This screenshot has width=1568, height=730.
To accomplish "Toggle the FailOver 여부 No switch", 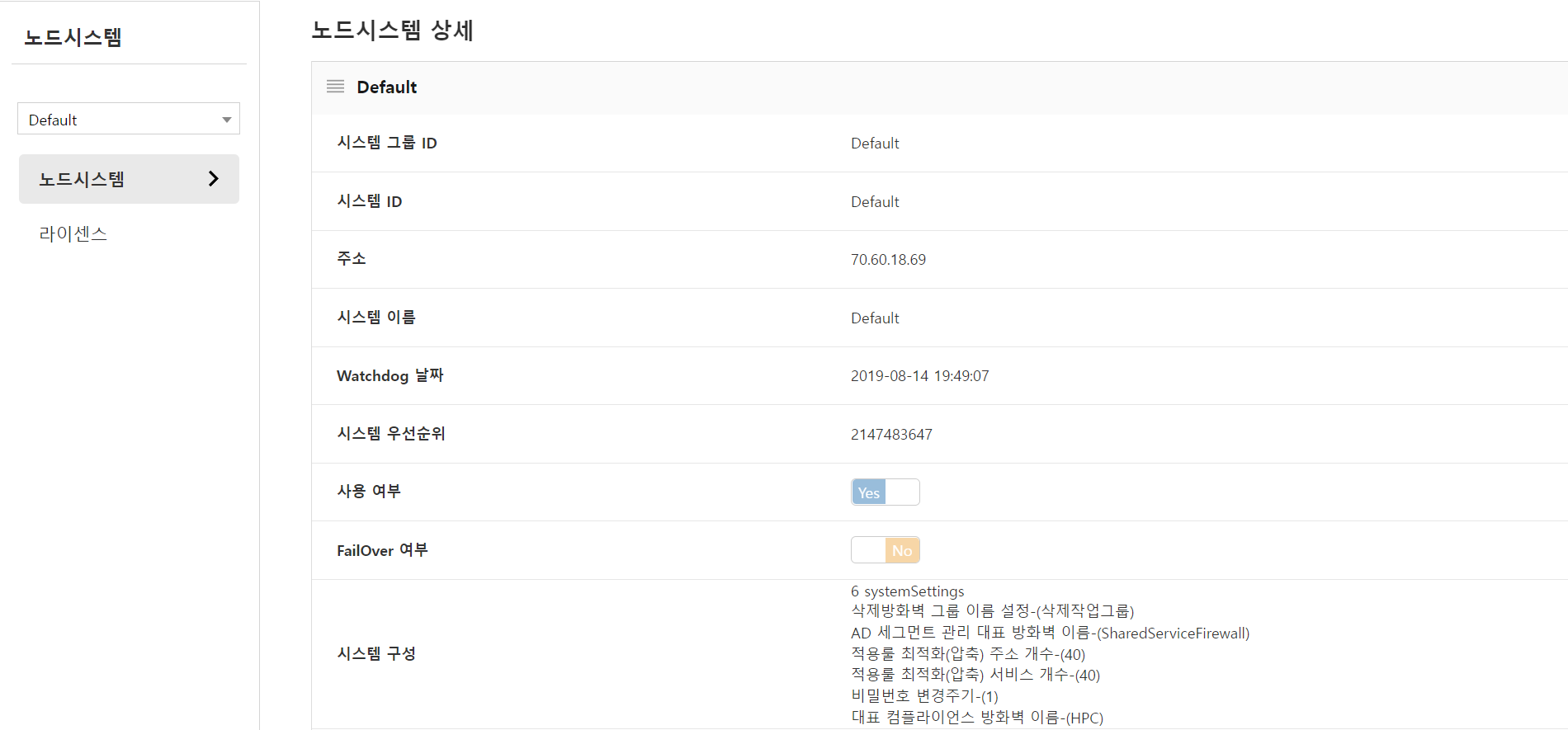I will 886,550.
